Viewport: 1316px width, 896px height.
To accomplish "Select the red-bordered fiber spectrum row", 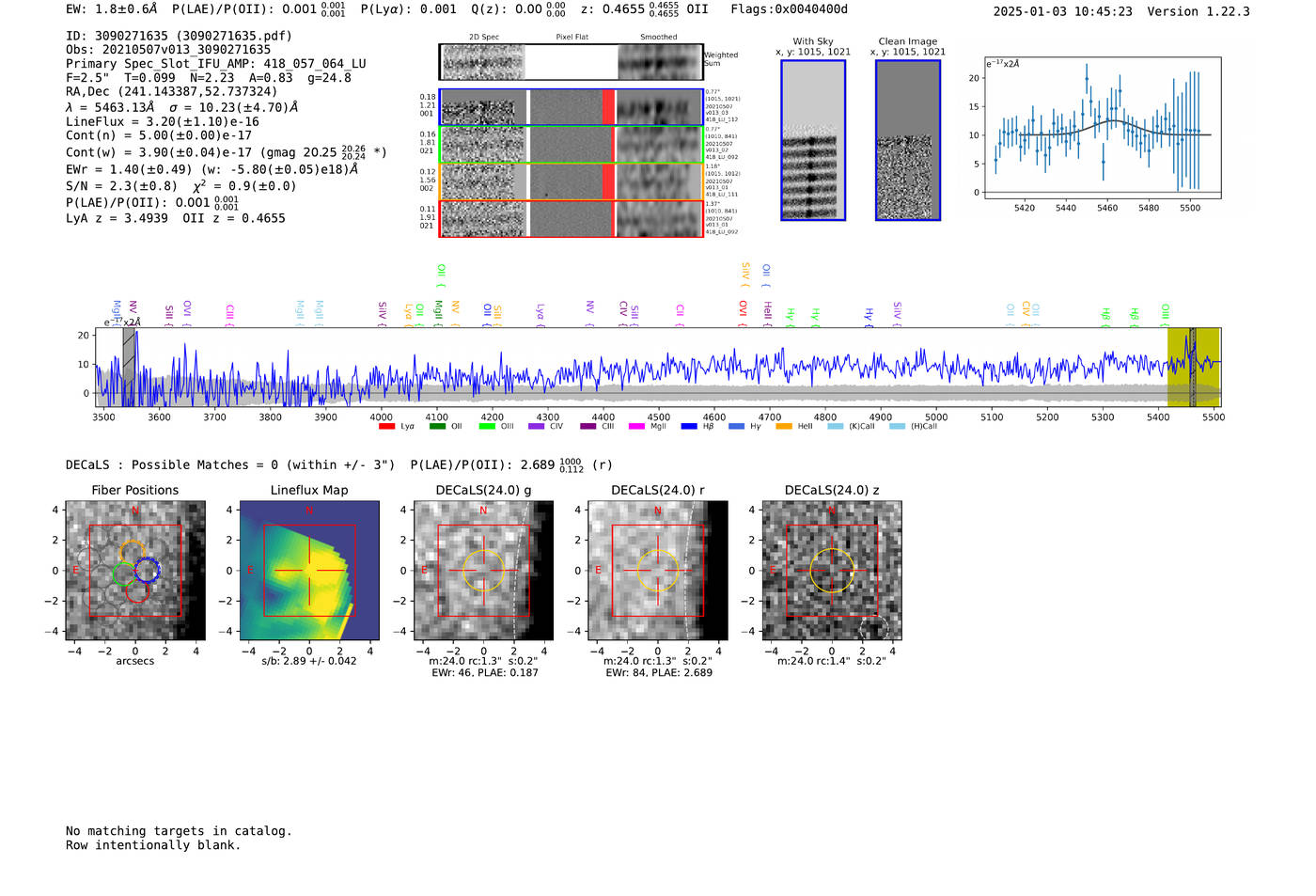I will point(572,218).
